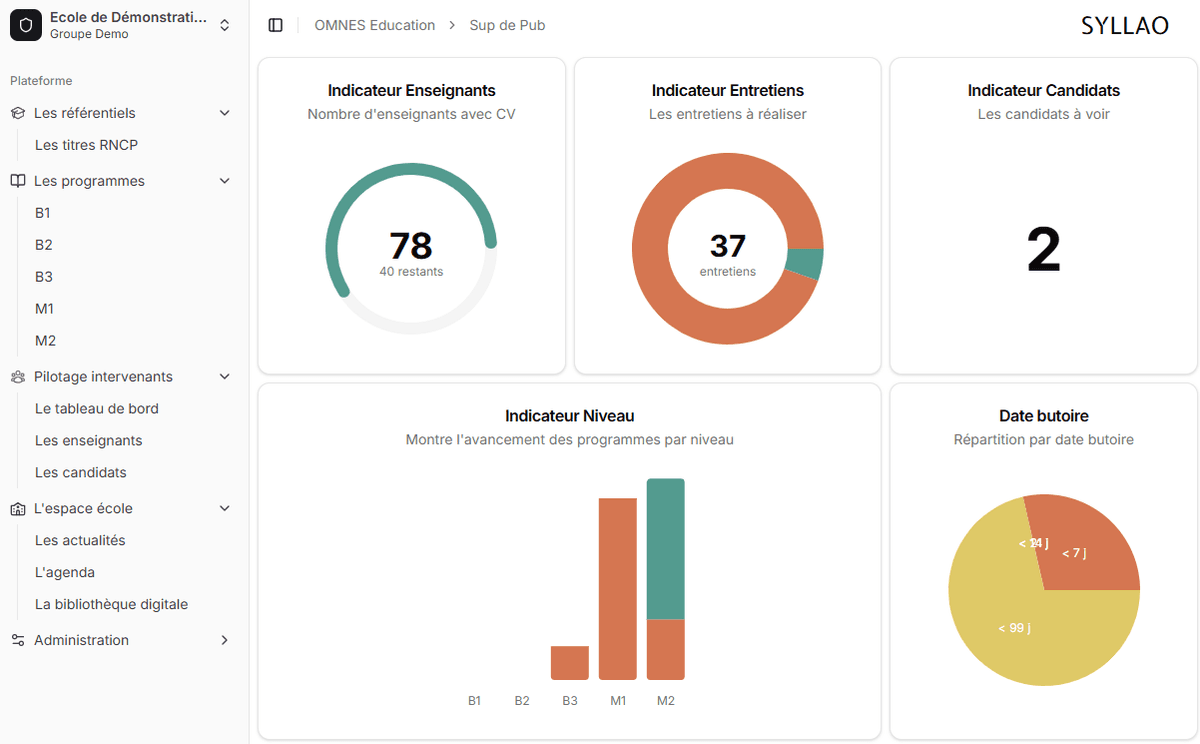The width and height of the screenshot is (1200, 744).
Task: Collapse the Les programmes section chevron
Action: (224, 181)
